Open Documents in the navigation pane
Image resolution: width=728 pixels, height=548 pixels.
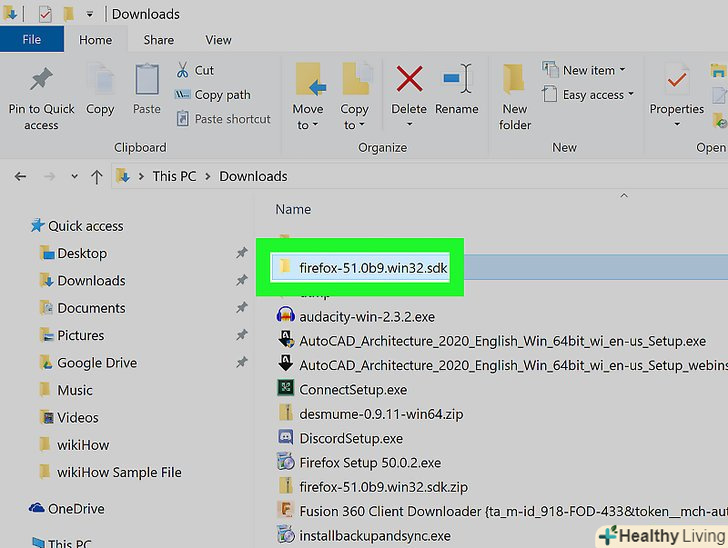(x=83, y=308)
